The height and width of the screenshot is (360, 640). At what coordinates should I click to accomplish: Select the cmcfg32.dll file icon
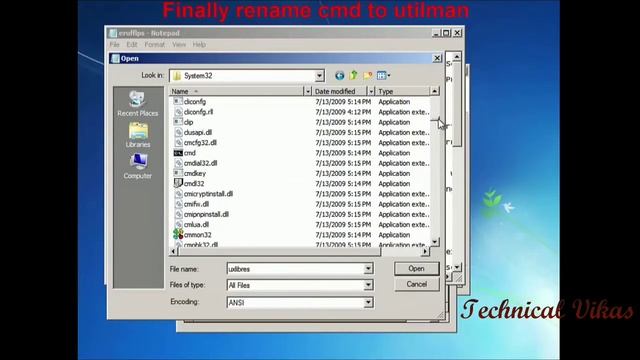point(178,142)
